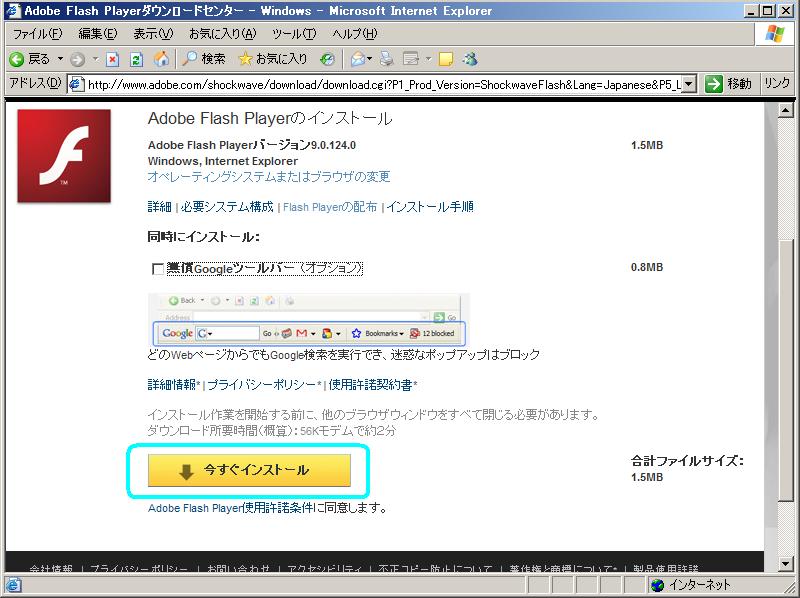Open the Edit (編集) menu
The image size is (800, 598).
tap(97, 34)
